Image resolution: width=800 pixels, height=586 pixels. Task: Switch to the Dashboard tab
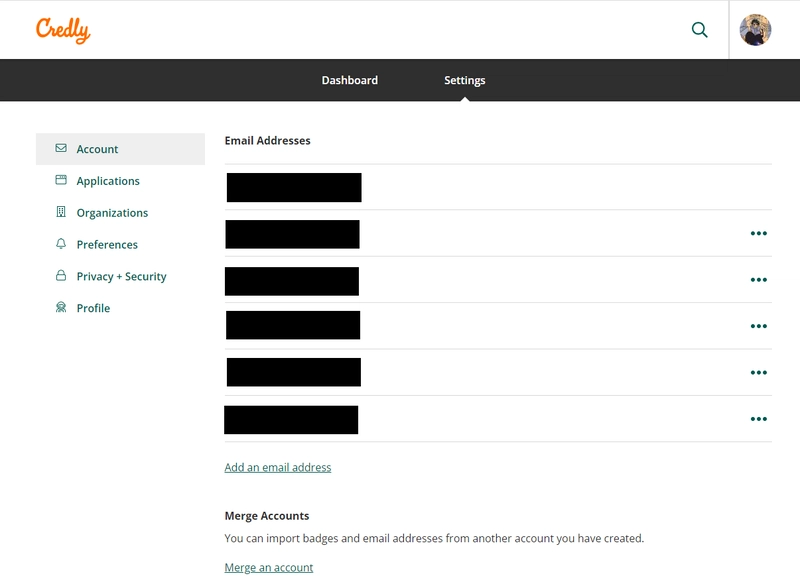349,80
